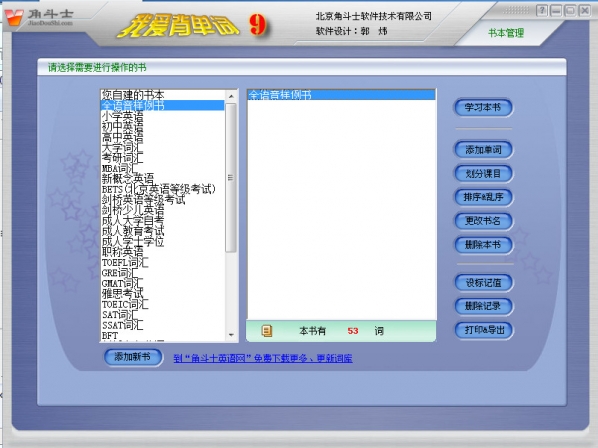The width and height of the screenshot is (598, 448).
Task: Select GMAT词汇 entry
Action: click(162, 284)
